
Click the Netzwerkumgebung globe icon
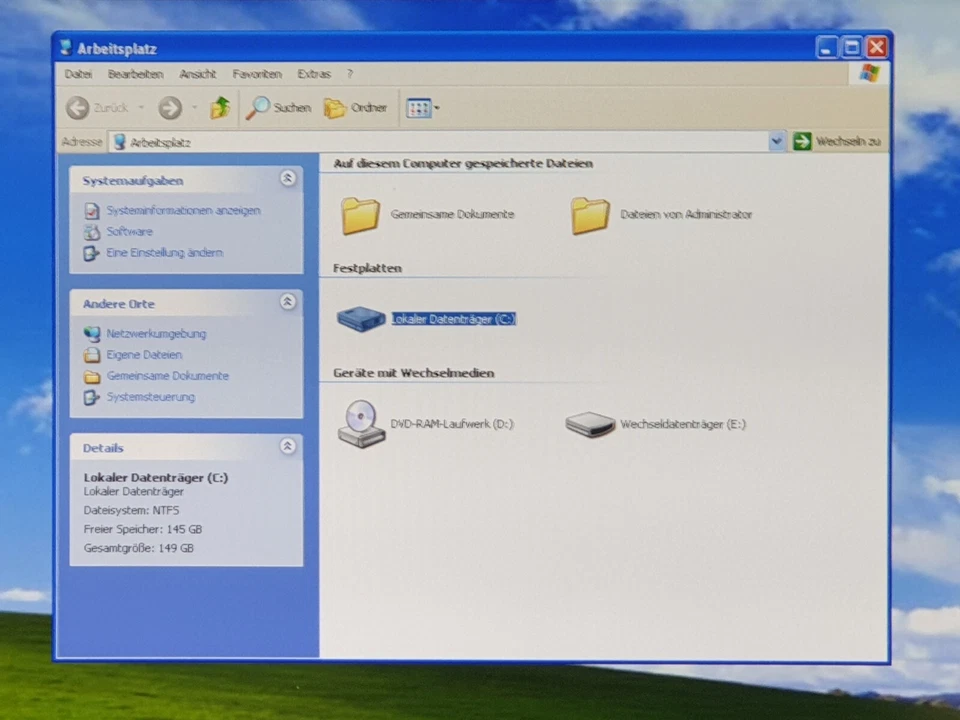click(x=92, y=334)
